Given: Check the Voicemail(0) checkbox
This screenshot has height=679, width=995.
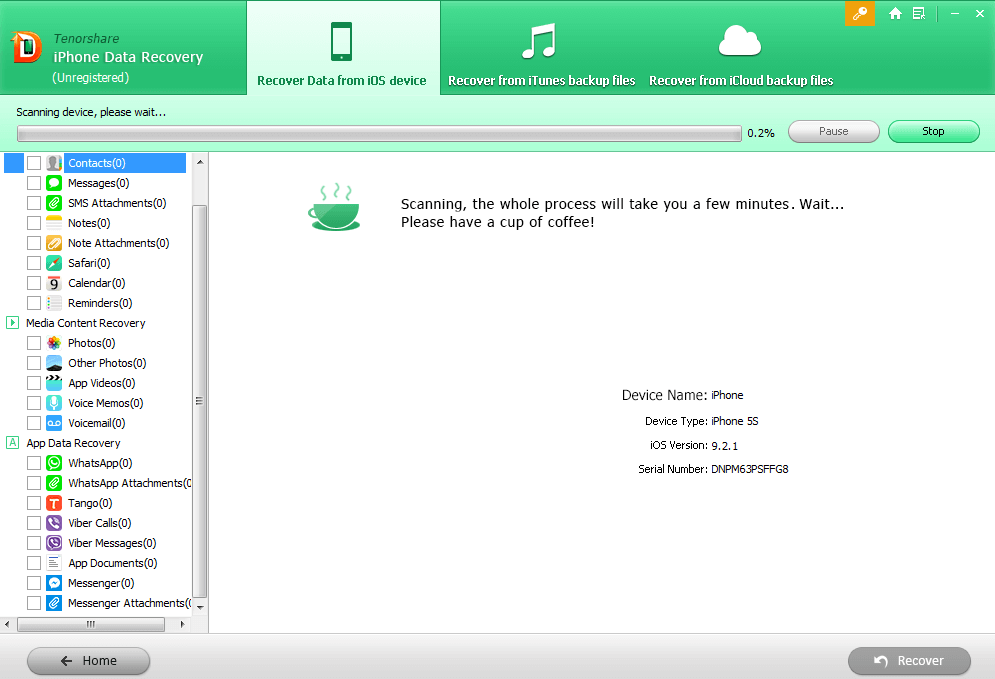Looking at the screenshot, I should [x=34, y=423].
